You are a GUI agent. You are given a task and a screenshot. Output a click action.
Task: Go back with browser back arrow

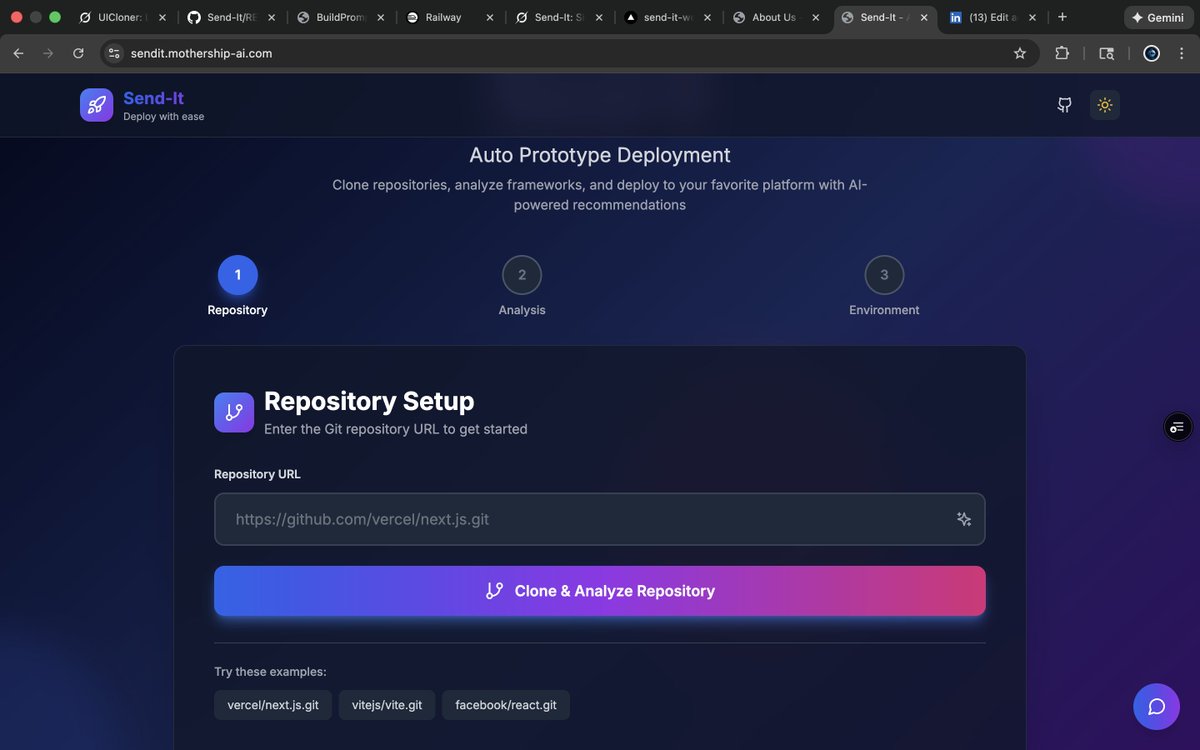18,53
